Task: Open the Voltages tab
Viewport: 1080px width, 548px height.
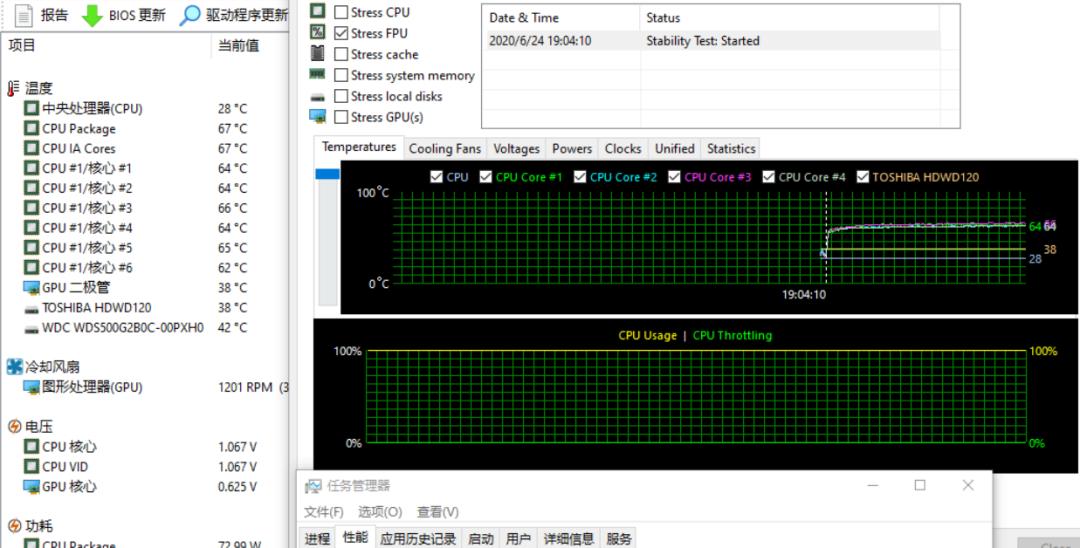Action: [x=517, y=149]
